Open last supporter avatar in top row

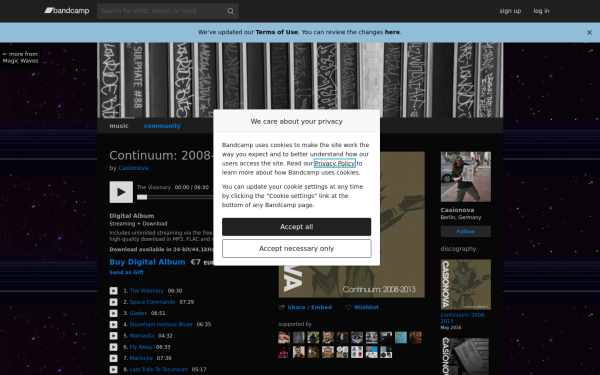pyautogui.click(x=416, y=338)
